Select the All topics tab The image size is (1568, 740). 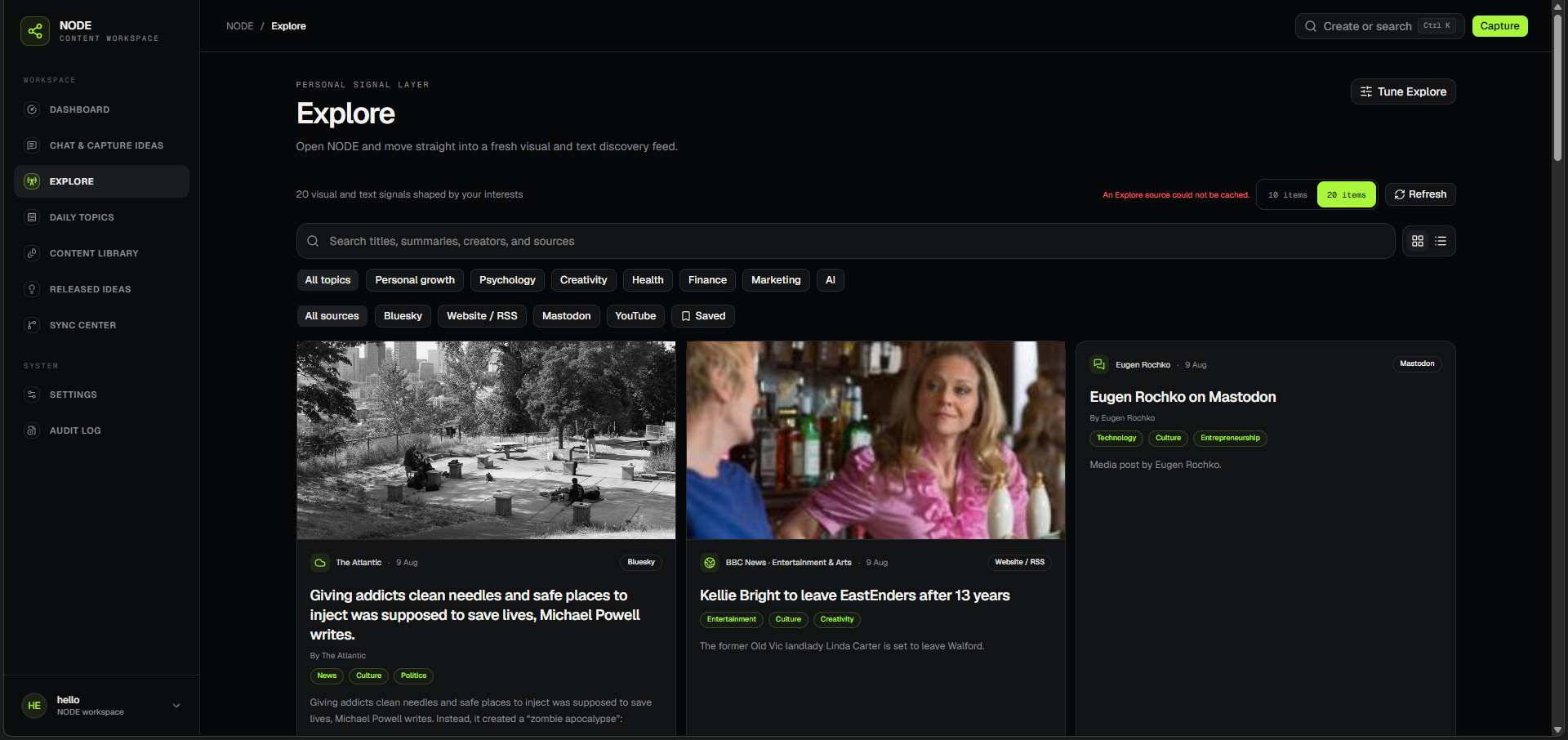tap(327, 280)
